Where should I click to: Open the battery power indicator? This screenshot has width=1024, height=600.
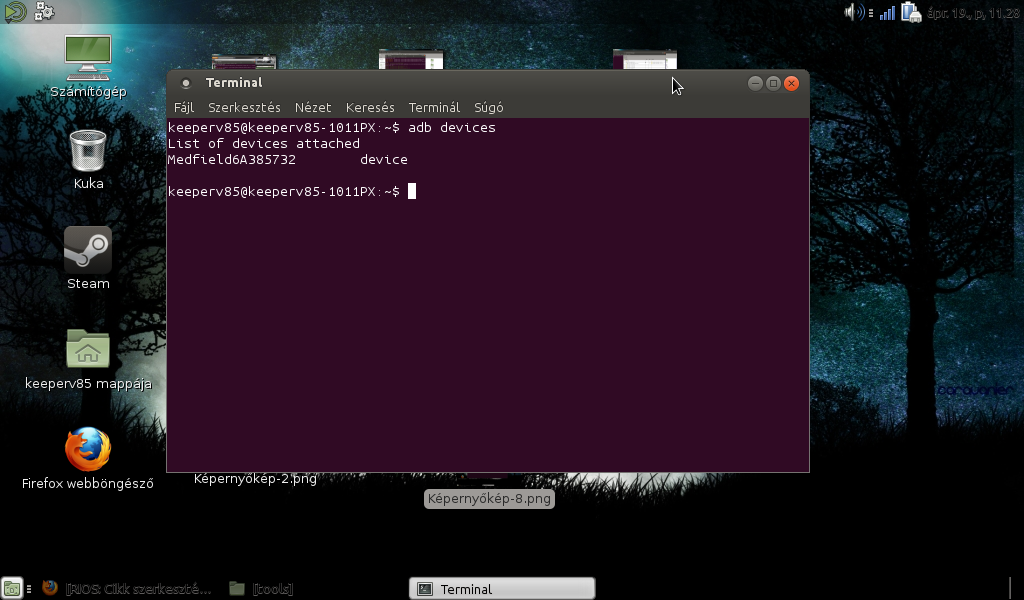click(910, 12)
